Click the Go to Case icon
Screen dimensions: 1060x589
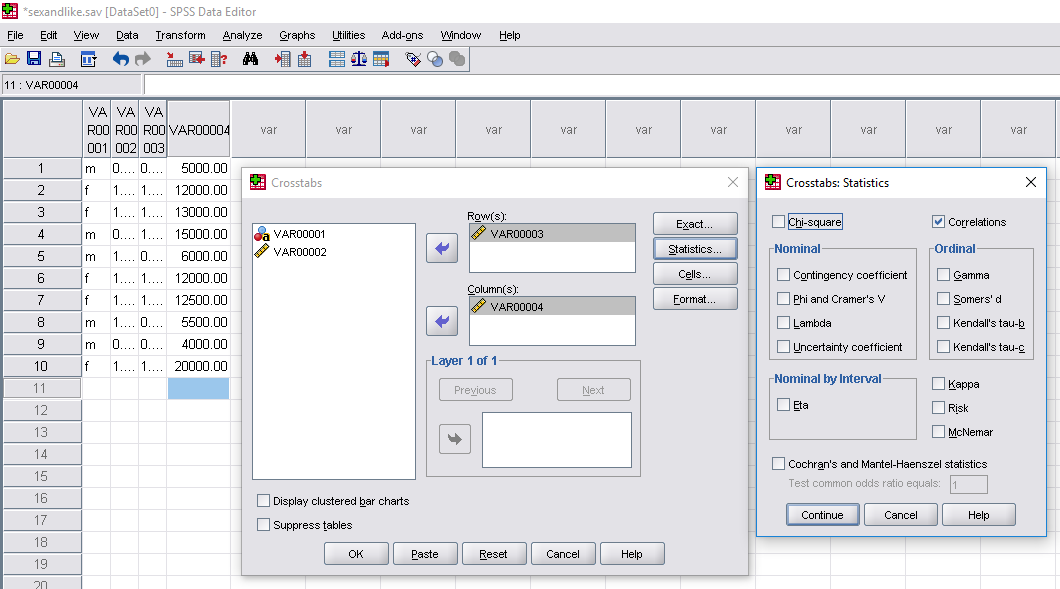point(175,60)
